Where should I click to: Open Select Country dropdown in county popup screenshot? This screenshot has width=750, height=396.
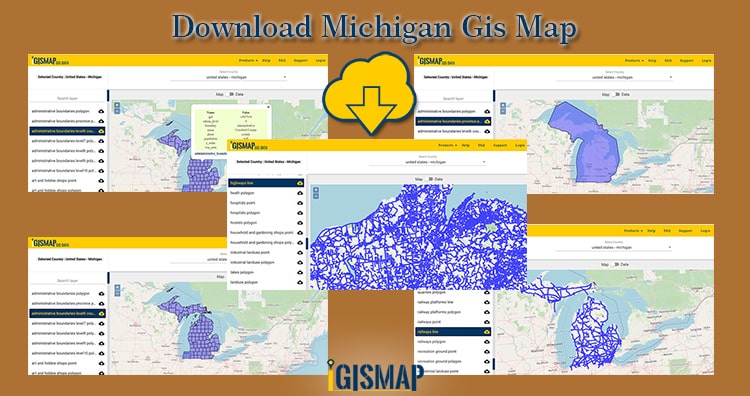(228, 77)
